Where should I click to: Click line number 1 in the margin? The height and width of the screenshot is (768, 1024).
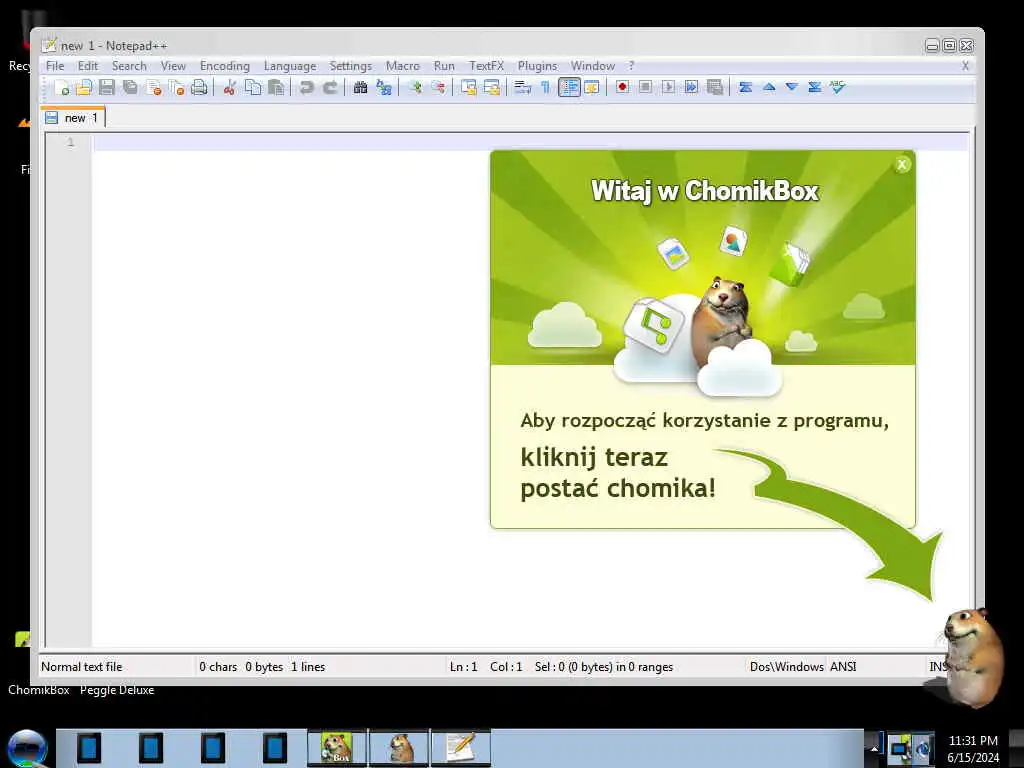pyautogui.click(x=71, y=142)
